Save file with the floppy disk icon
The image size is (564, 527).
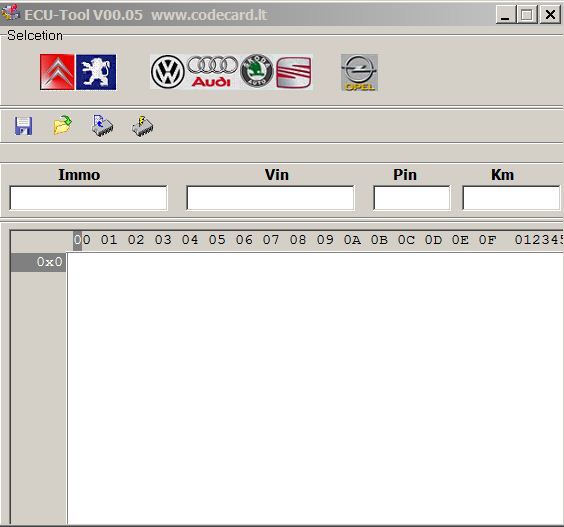pos(23,126)
